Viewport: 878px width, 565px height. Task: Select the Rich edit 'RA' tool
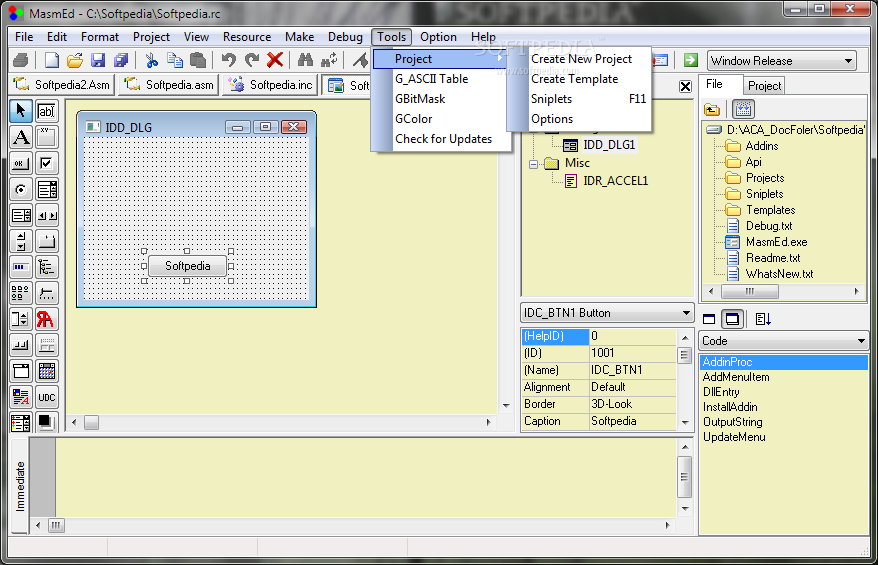pos(46,319)
